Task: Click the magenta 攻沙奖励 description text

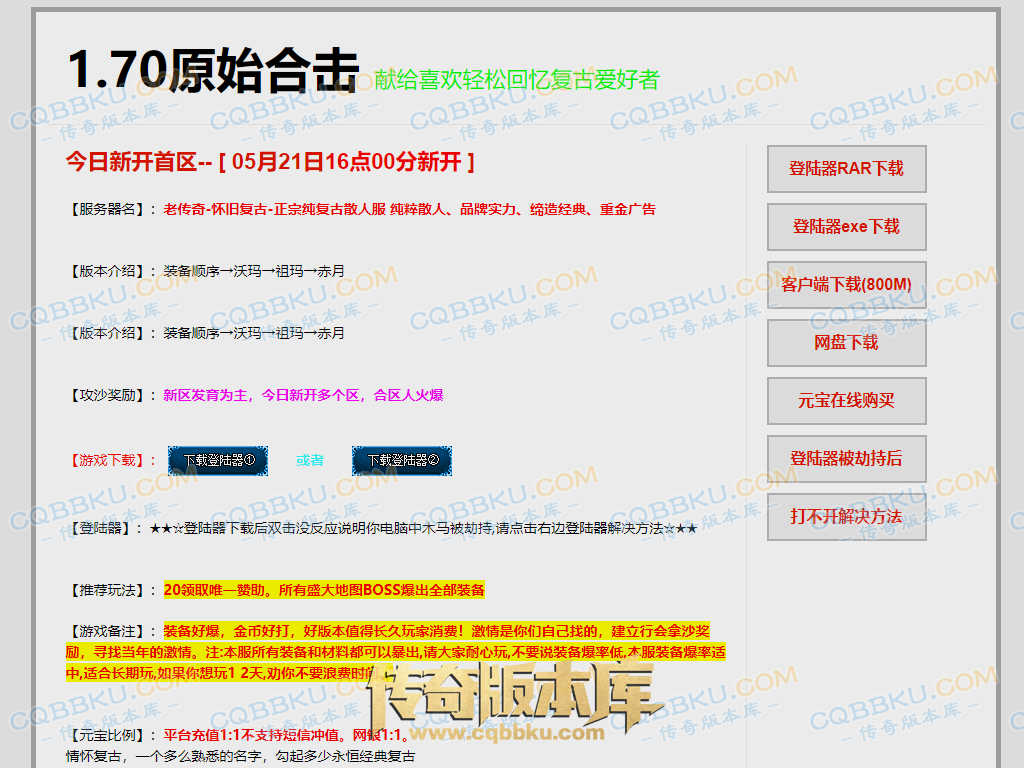Action: coord(303,395)
